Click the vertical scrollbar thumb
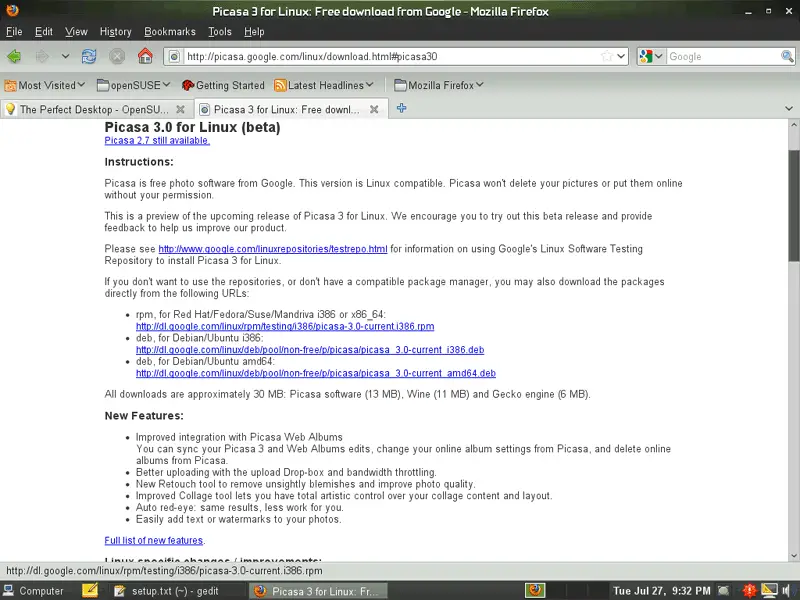 pos(793,207)
